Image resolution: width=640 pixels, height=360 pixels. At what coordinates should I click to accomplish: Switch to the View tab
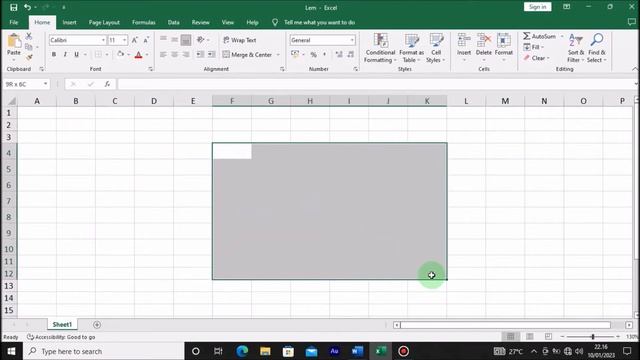228,22
